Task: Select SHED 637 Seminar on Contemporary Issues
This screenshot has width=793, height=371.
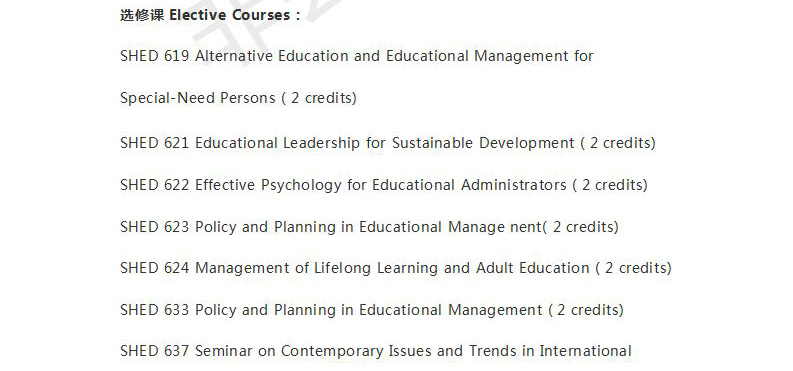Action: pyautogui.click(x=376, y=351)
